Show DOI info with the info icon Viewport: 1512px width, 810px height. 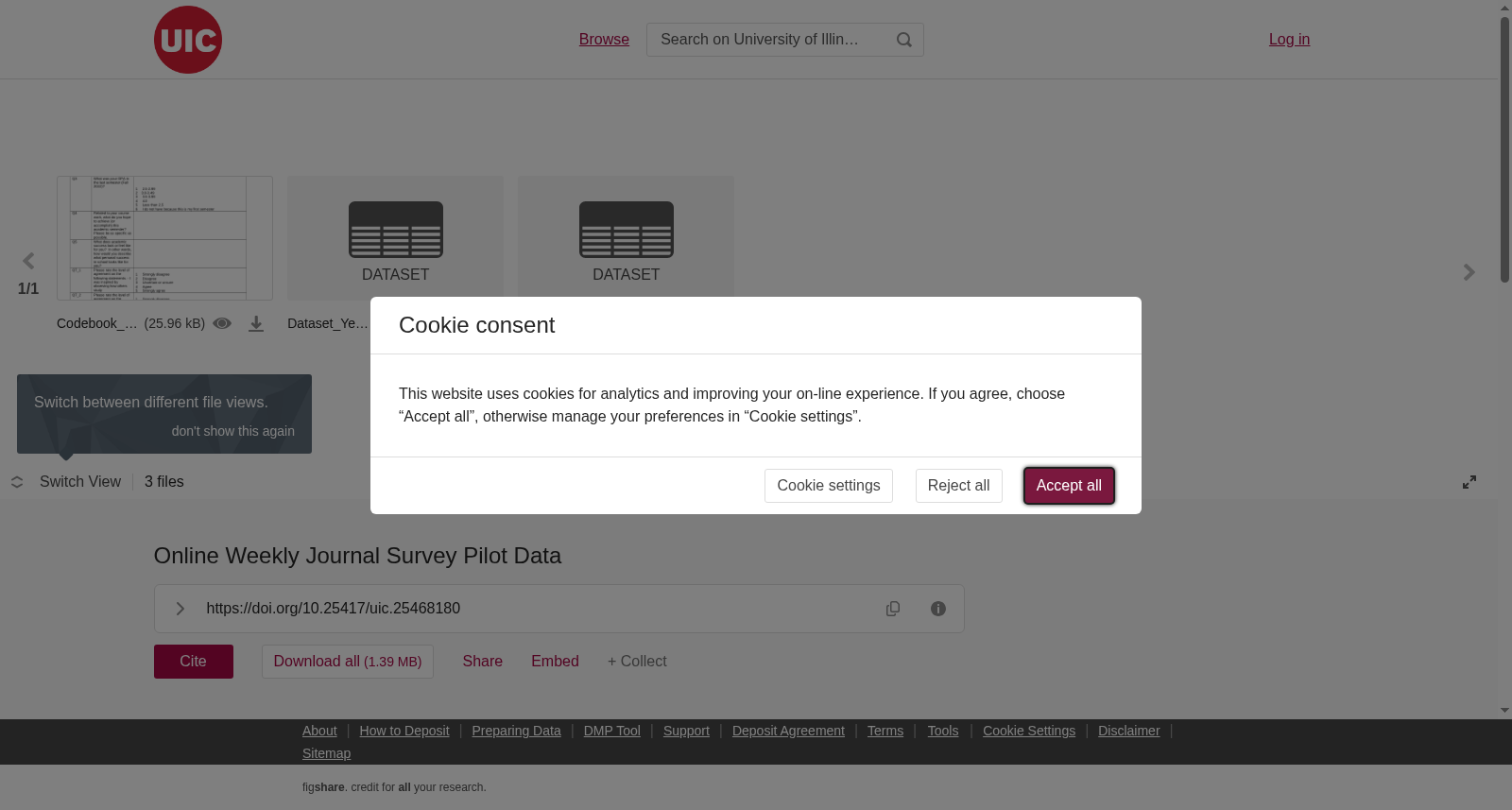click(938, 609)
